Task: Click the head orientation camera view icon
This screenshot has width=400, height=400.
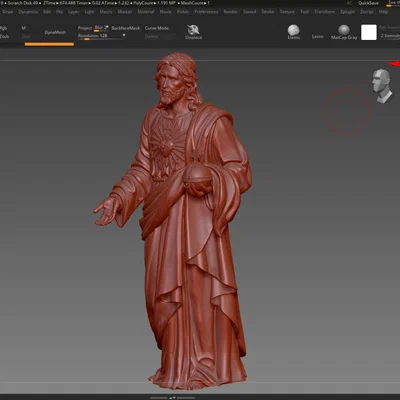Action: [x=382, y=86]
